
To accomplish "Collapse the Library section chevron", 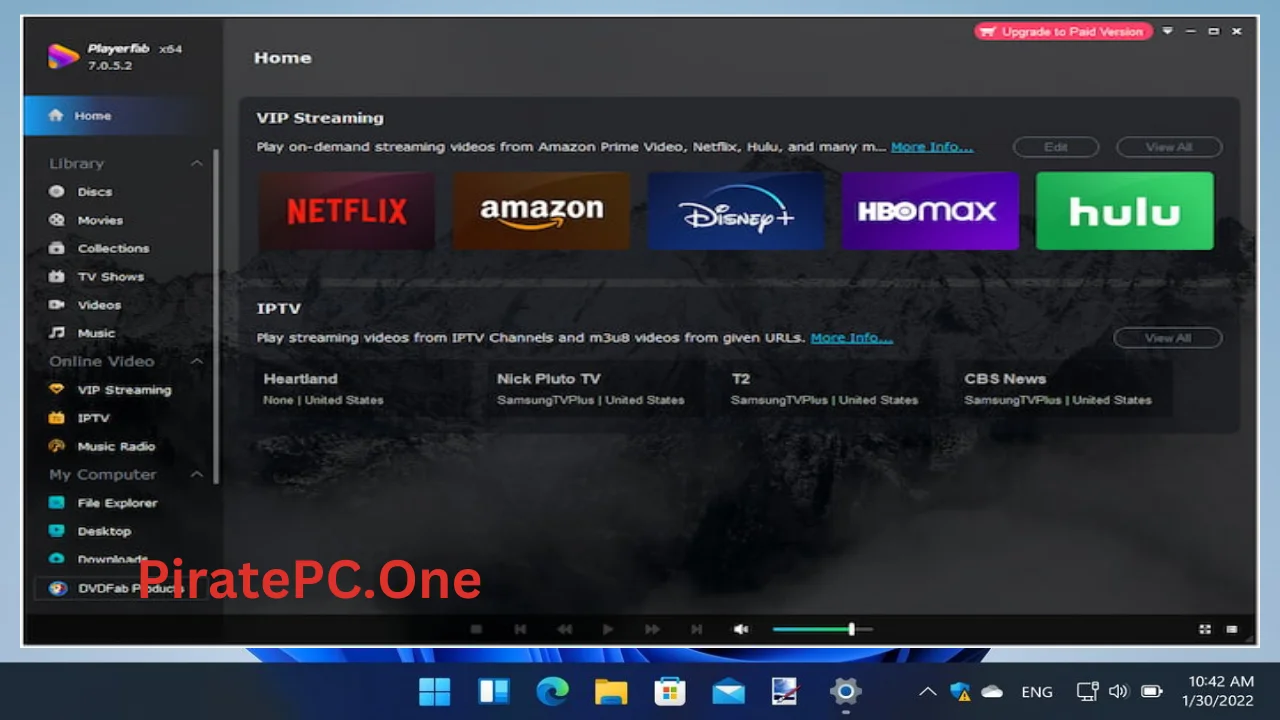I will (197, 163).
